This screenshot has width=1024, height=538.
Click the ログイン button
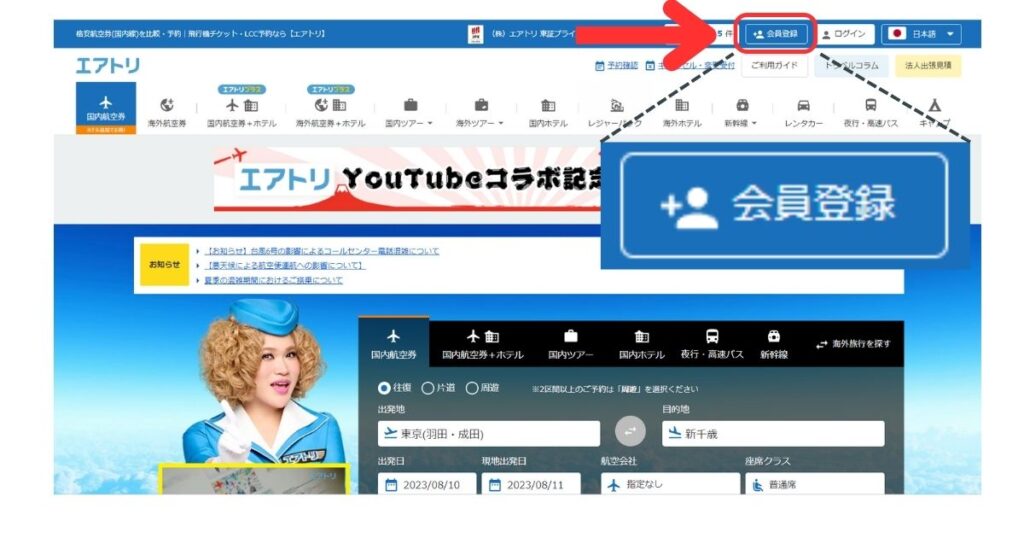pyautogui.click(x=844, y=34)
